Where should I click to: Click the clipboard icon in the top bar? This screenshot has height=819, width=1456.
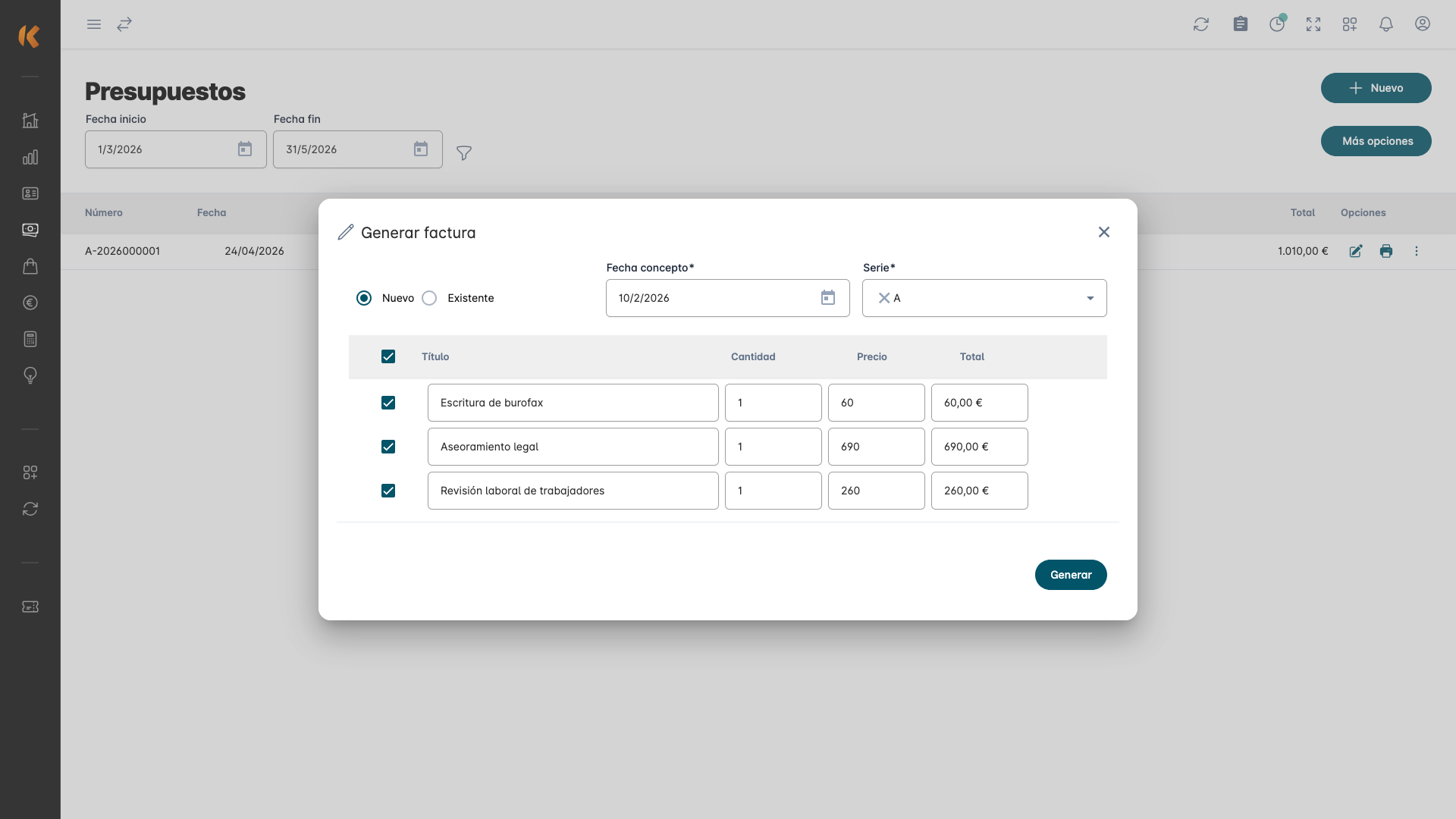pyautogui.click(x=1241, y=24)
